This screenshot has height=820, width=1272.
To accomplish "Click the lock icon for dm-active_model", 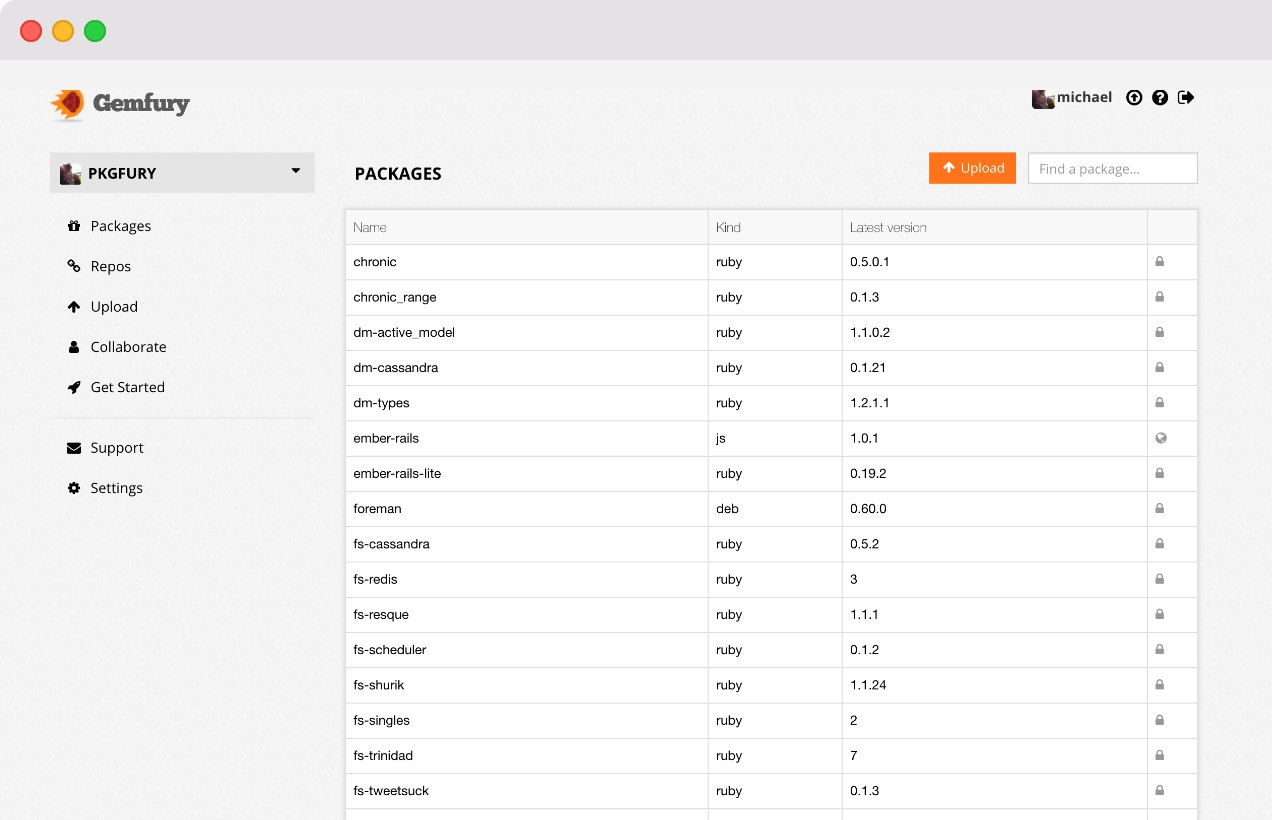I will [x=1160, y=332].
